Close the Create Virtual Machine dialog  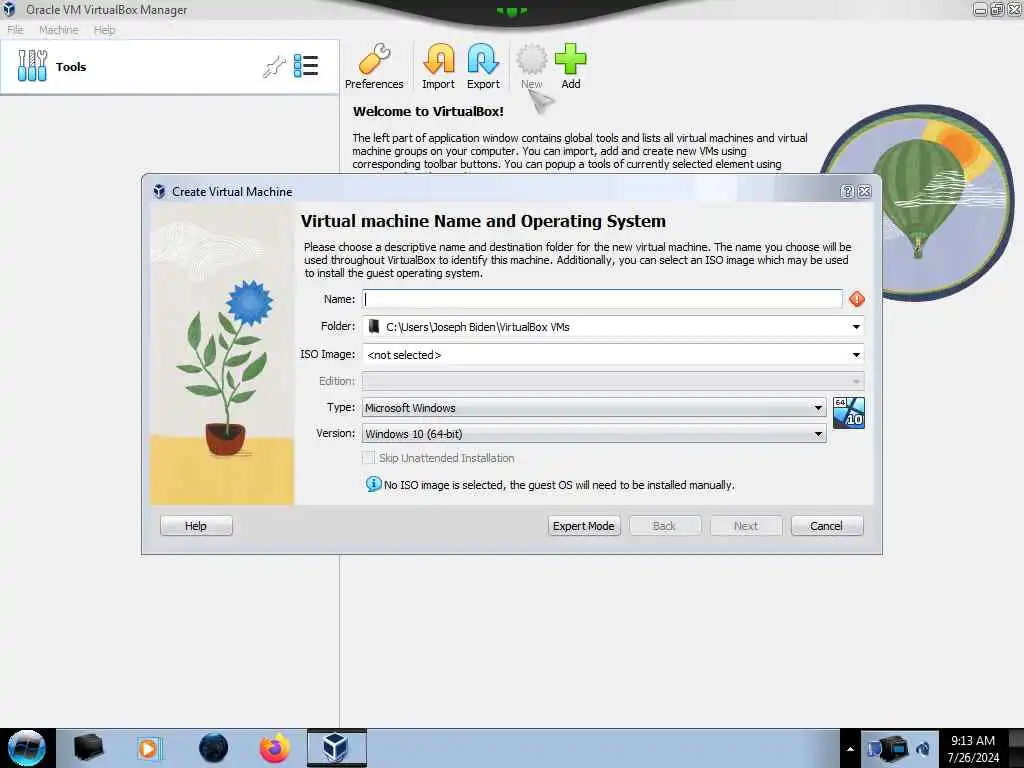865,191
